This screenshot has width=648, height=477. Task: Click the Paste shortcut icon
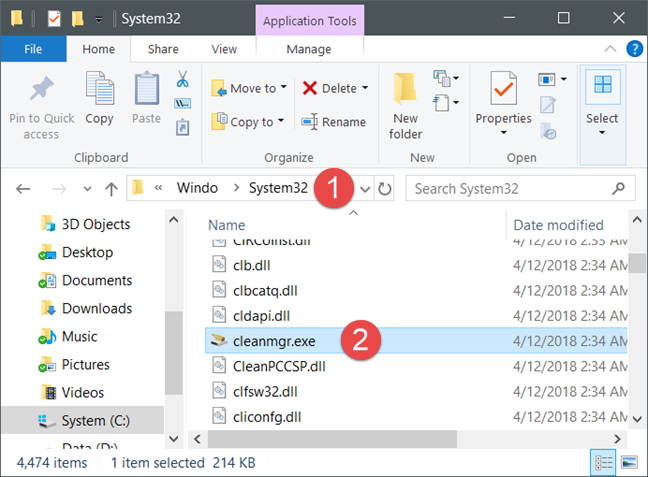[x=182, y=127]
